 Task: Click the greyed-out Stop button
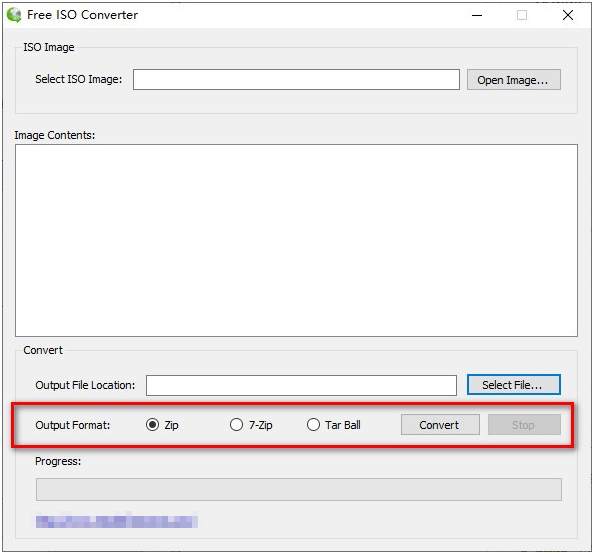tap(524, 425)
